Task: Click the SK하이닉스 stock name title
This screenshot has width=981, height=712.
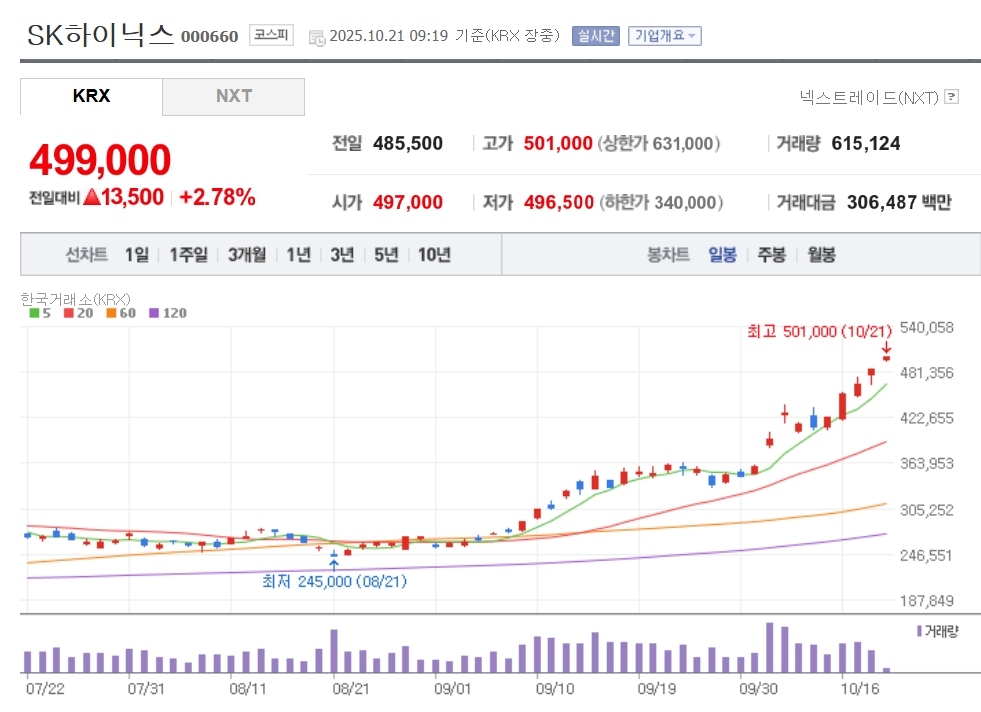Action: [100, 35]
